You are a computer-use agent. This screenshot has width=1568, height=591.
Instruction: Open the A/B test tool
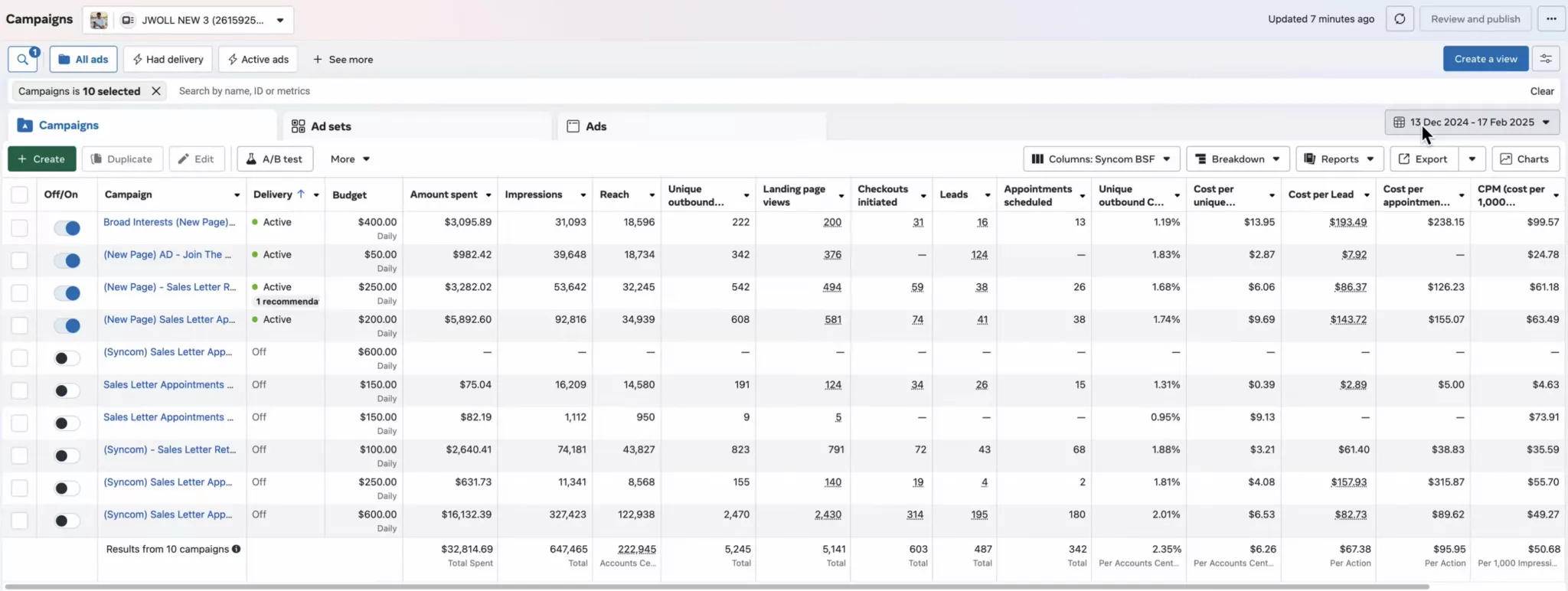(275, 159)
